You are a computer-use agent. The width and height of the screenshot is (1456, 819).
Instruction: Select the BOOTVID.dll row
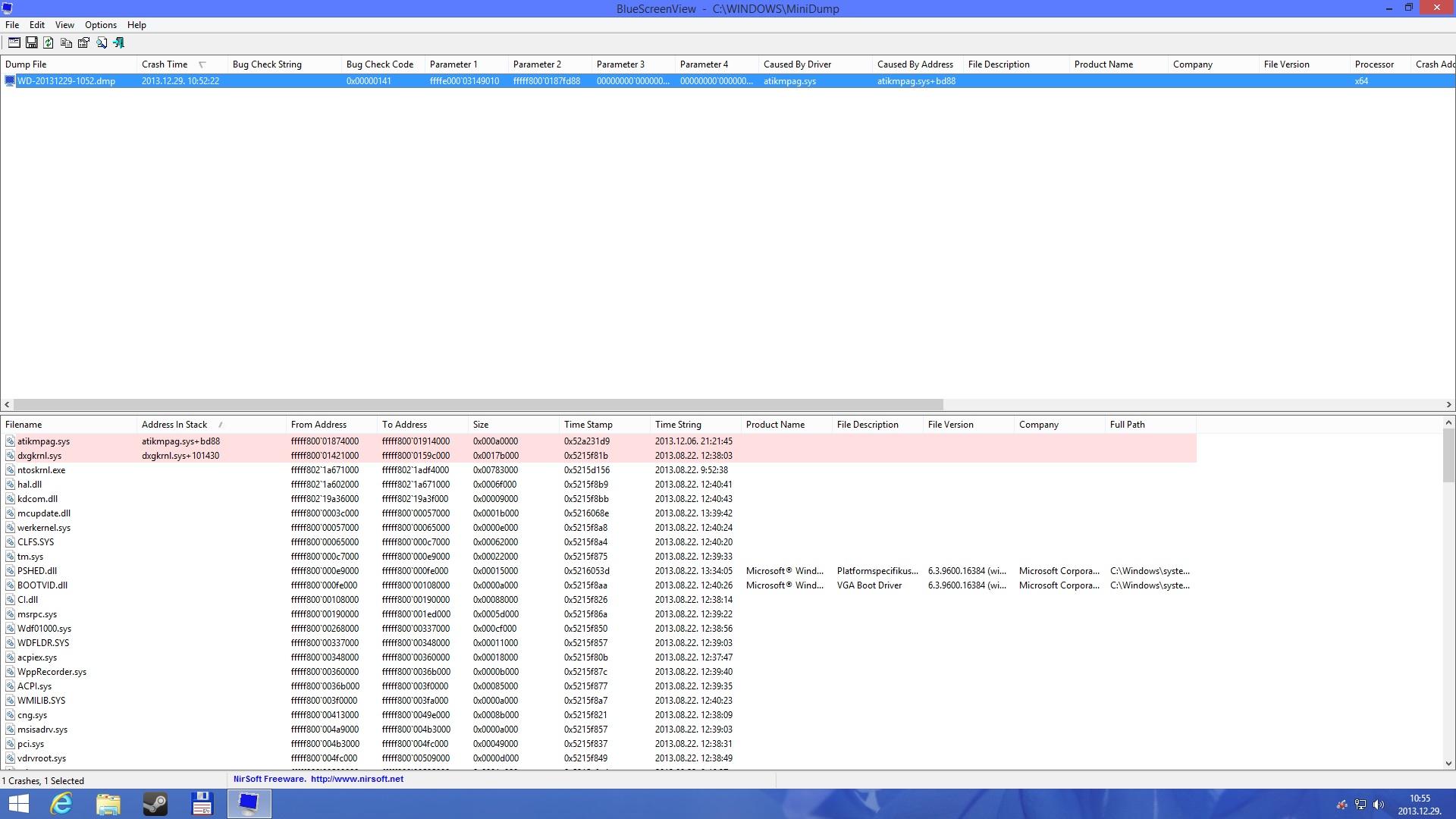click(x=598, y=585)
